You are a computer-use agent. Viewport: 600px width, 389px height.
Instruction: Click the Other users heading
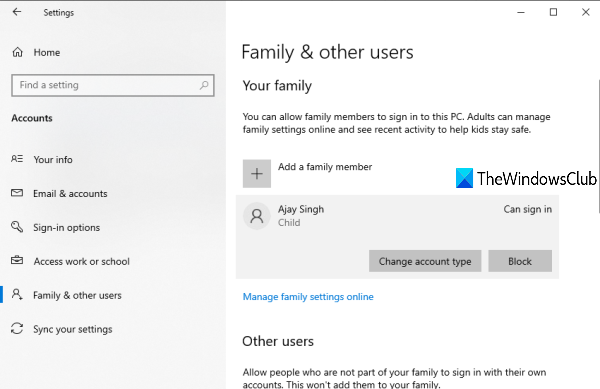click(x=278, y=341)
